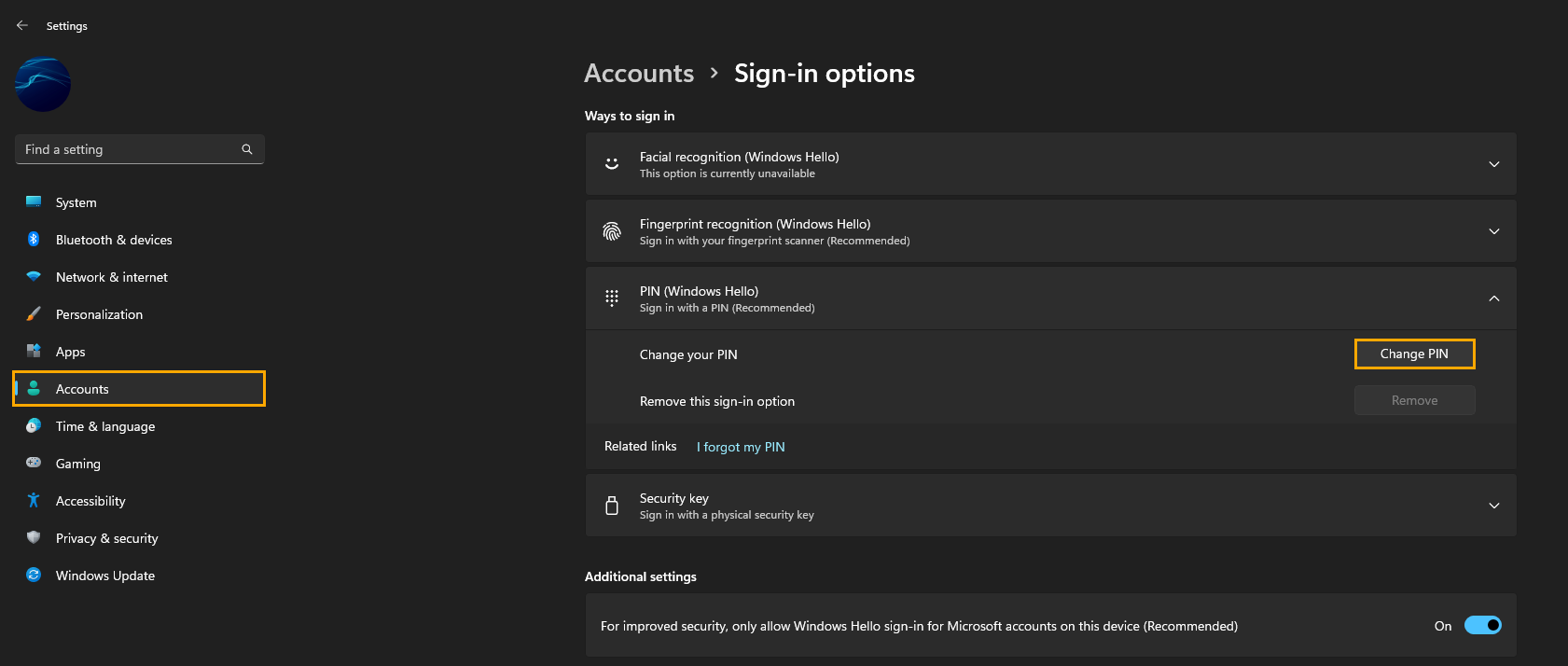Click the Find a setting search box
This screenshot has width=1568, height=666.
point(140,149)
